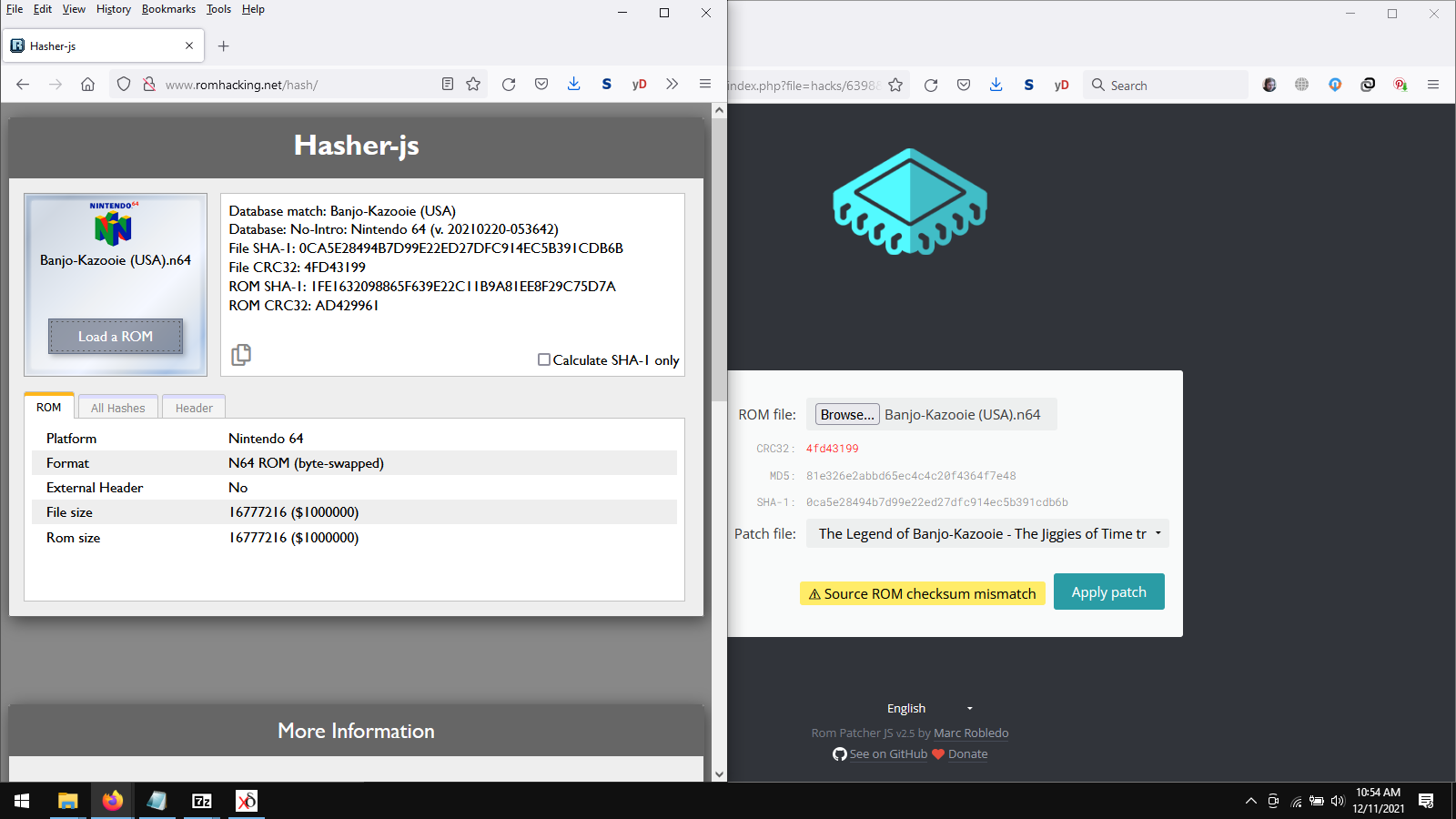Click the MD5 hash value in Rom Patcher
This screenshot has width=1456, height=819.
911,476
